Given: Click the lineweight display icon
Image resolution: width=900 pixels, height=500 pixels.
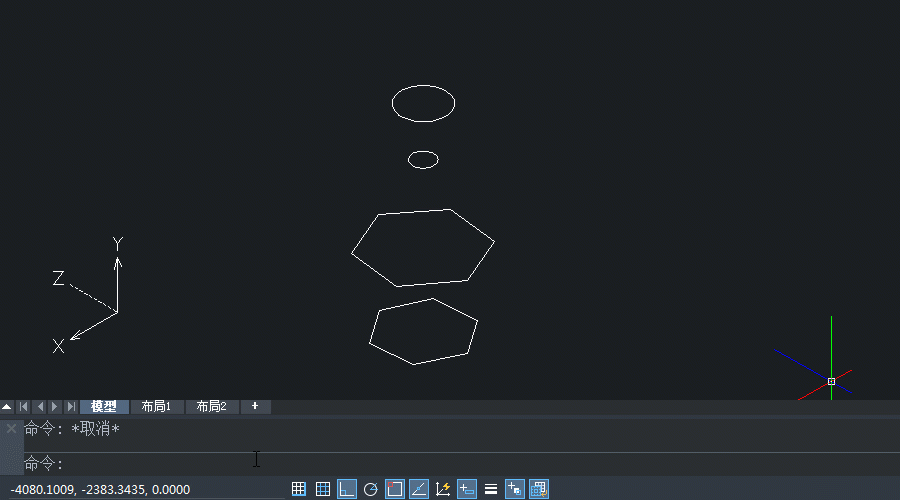Looking at the screenshot, I should pos(491,489).
